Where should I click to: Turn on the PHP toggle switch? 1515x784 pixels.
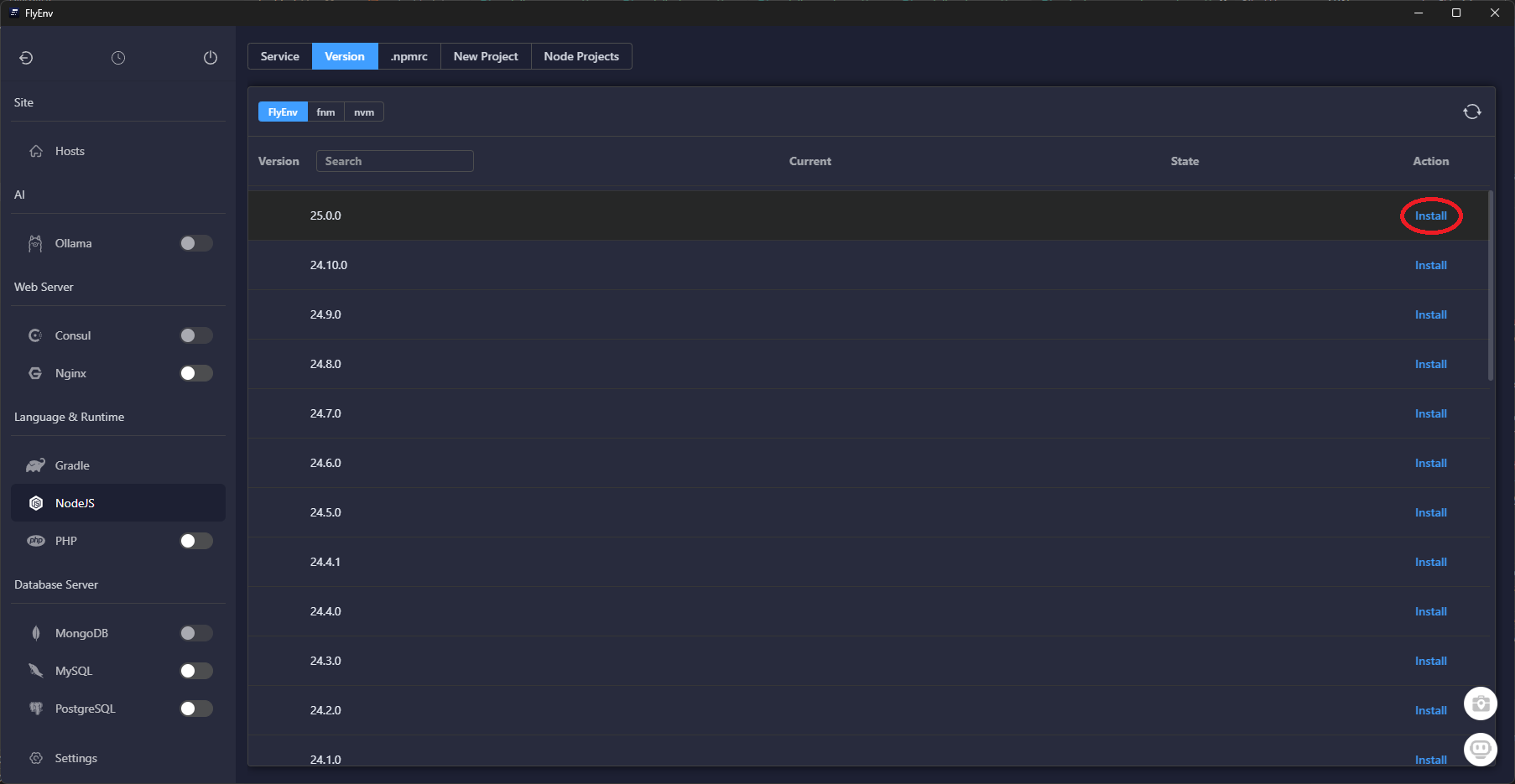tap(196, 541)
